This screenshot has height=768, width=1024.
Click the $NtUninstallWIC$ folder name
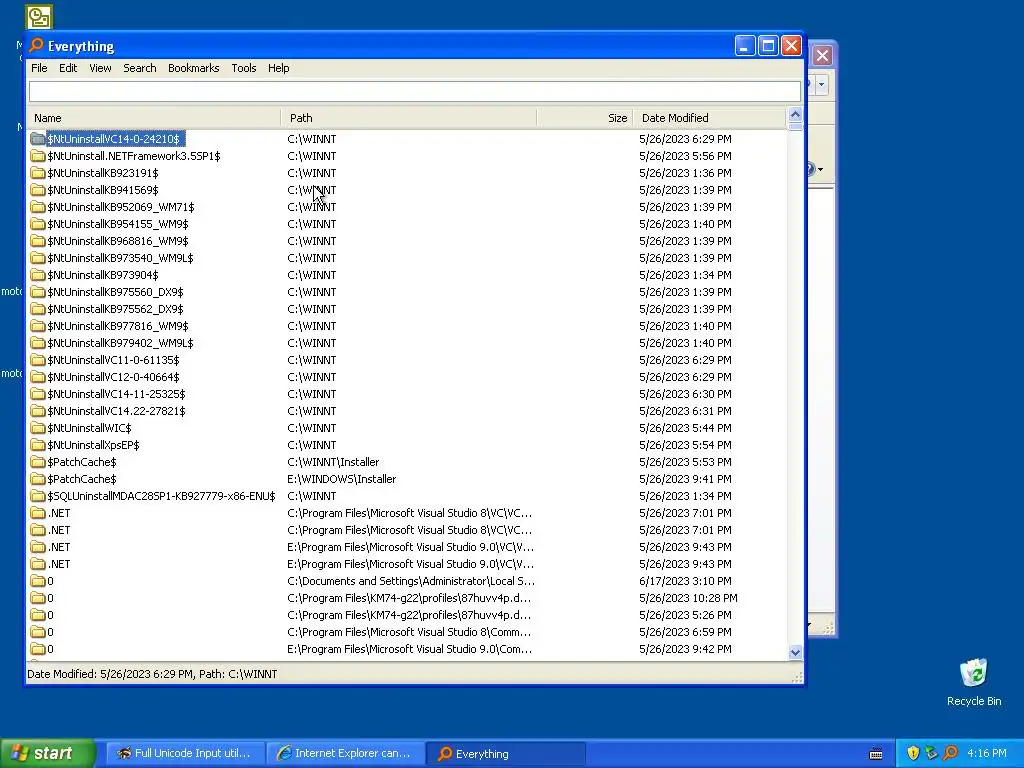89,428
